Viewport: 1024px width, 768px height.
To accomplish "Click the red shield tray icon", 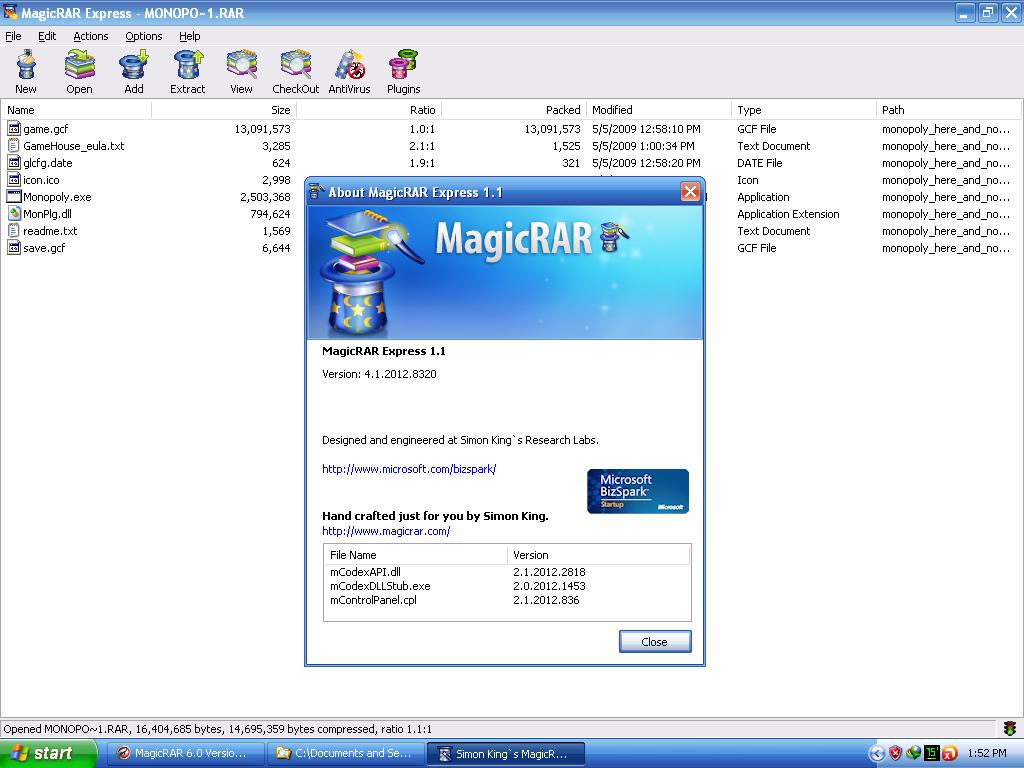I will point(895,754).
